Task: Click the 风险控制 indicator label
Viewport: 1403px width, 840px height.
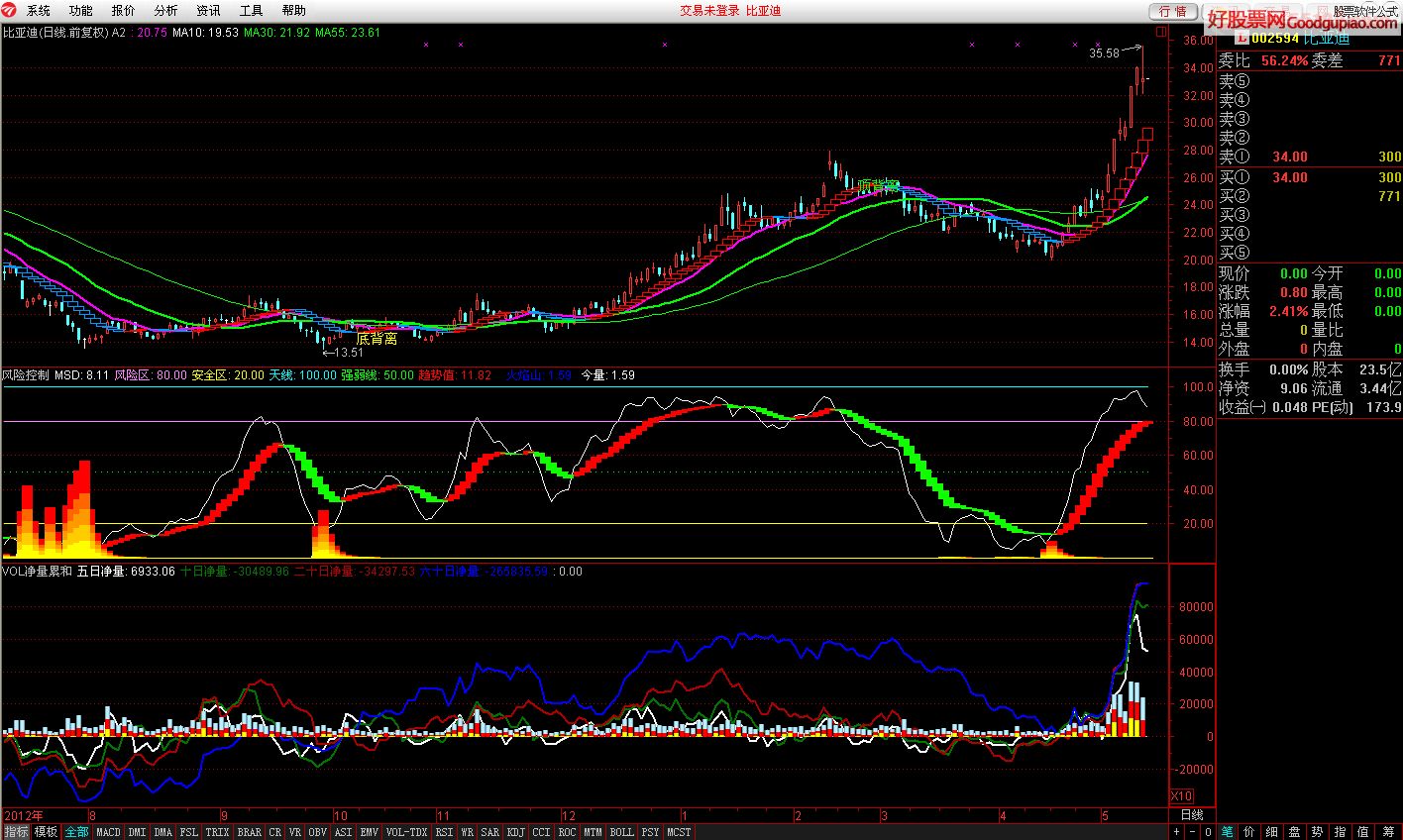Action: [x=26, y=375]
